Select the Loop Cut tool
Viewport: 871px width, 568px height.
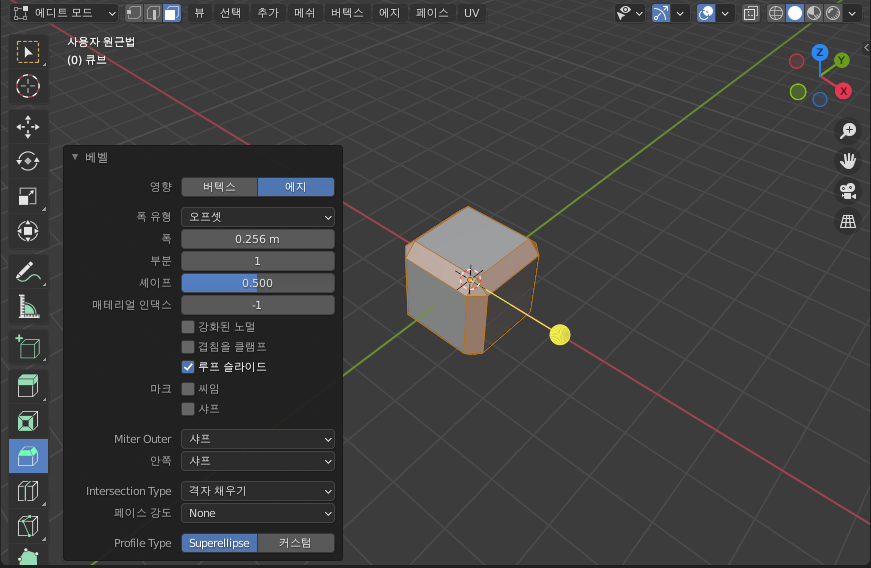28,491
